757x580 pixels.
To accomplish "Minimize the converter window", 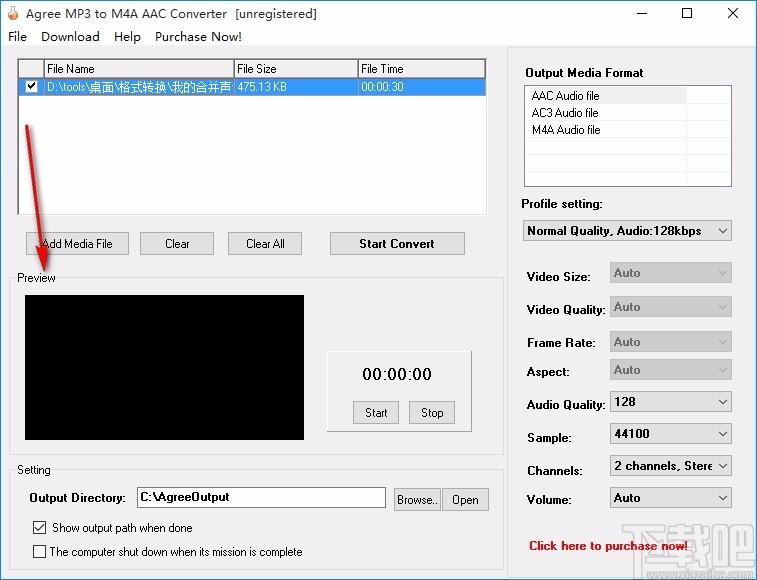I will (642, 14).
